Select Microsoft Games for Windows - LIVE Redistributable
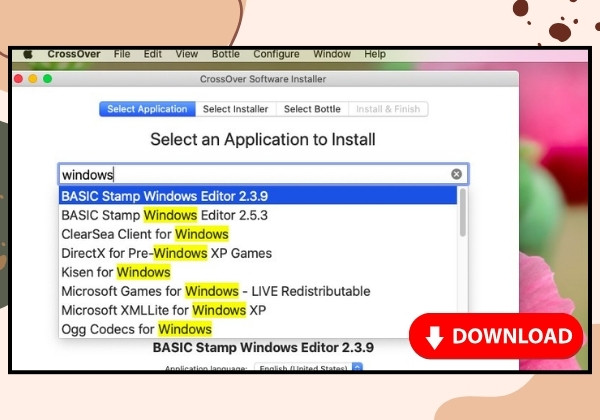 pyautogui.click(x=258, y=291)
